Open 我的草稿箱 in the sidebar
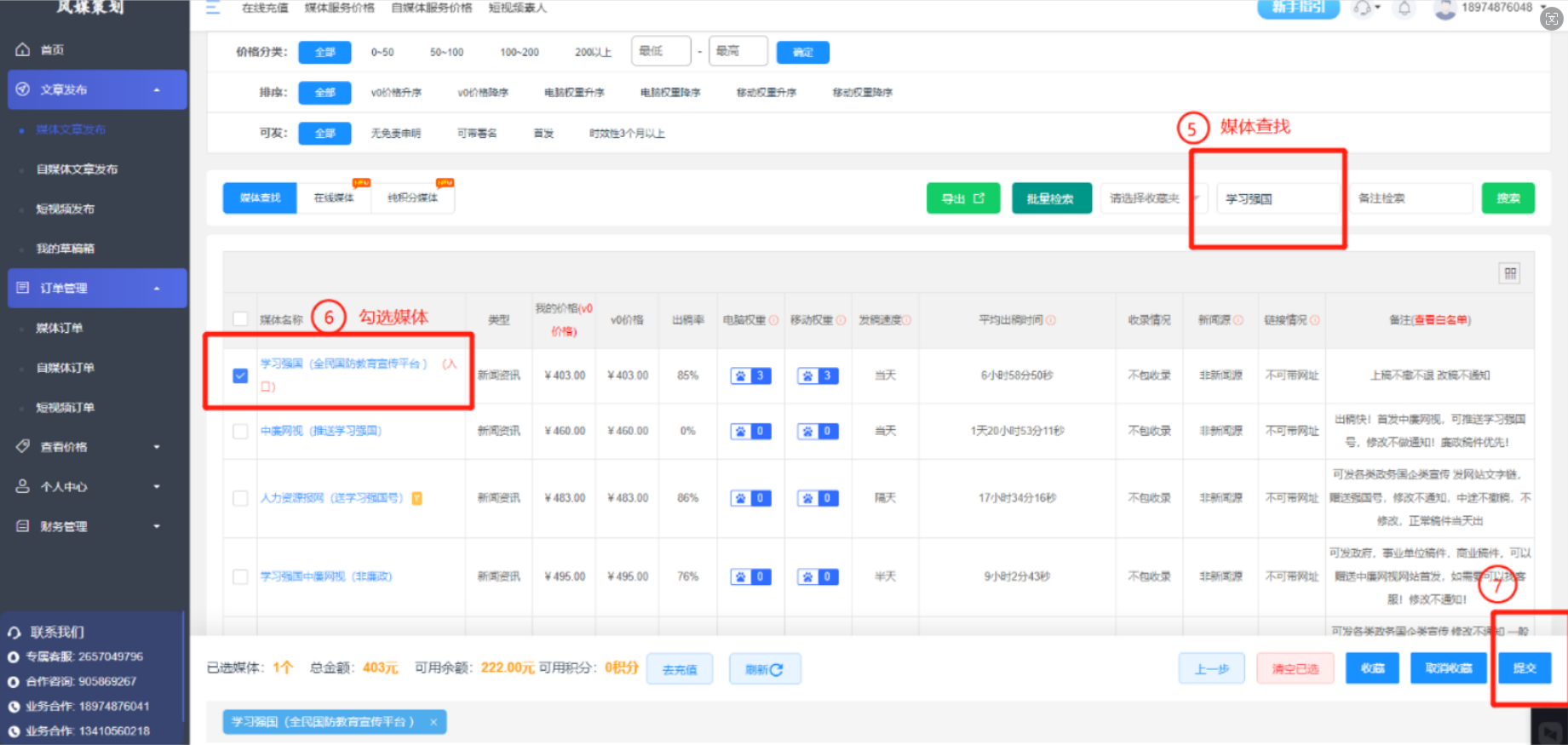 (x=66, y=249)
